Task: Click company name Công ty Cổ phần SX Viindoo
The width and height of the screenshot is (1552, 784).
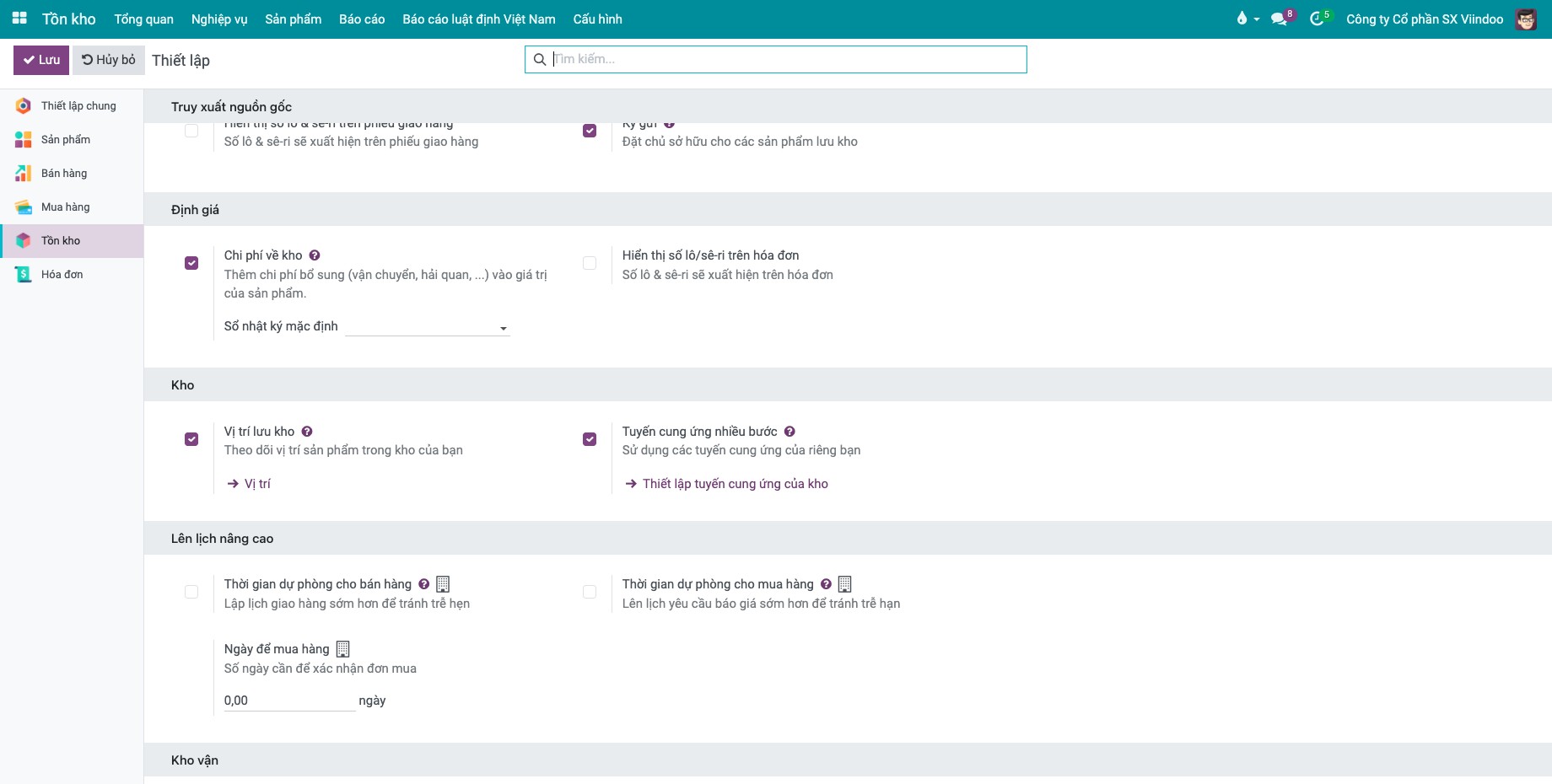Action: 1425,19
